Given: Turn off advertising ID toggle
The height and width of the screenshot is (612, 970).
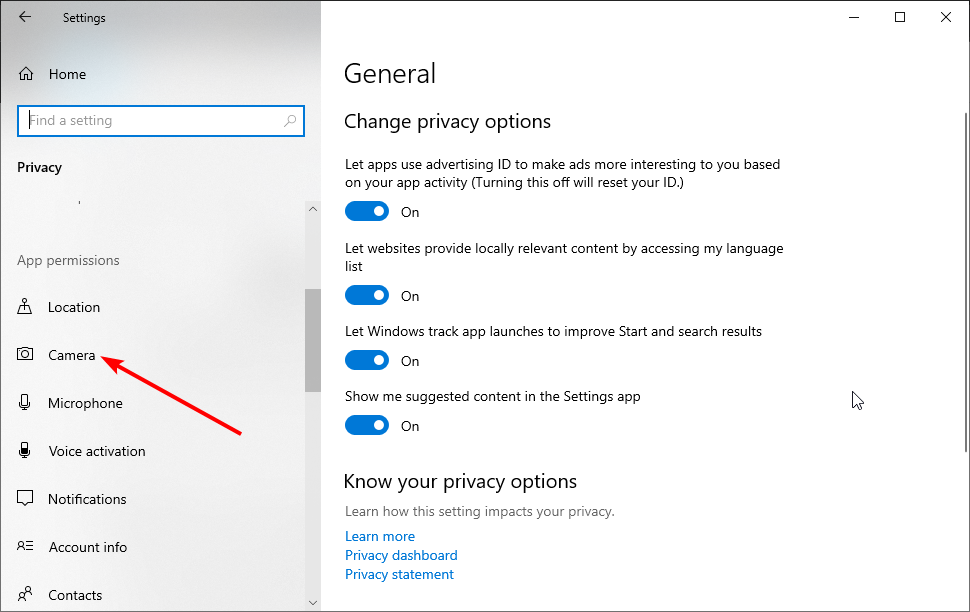Looking at the screenshot, I should point(367,212).
